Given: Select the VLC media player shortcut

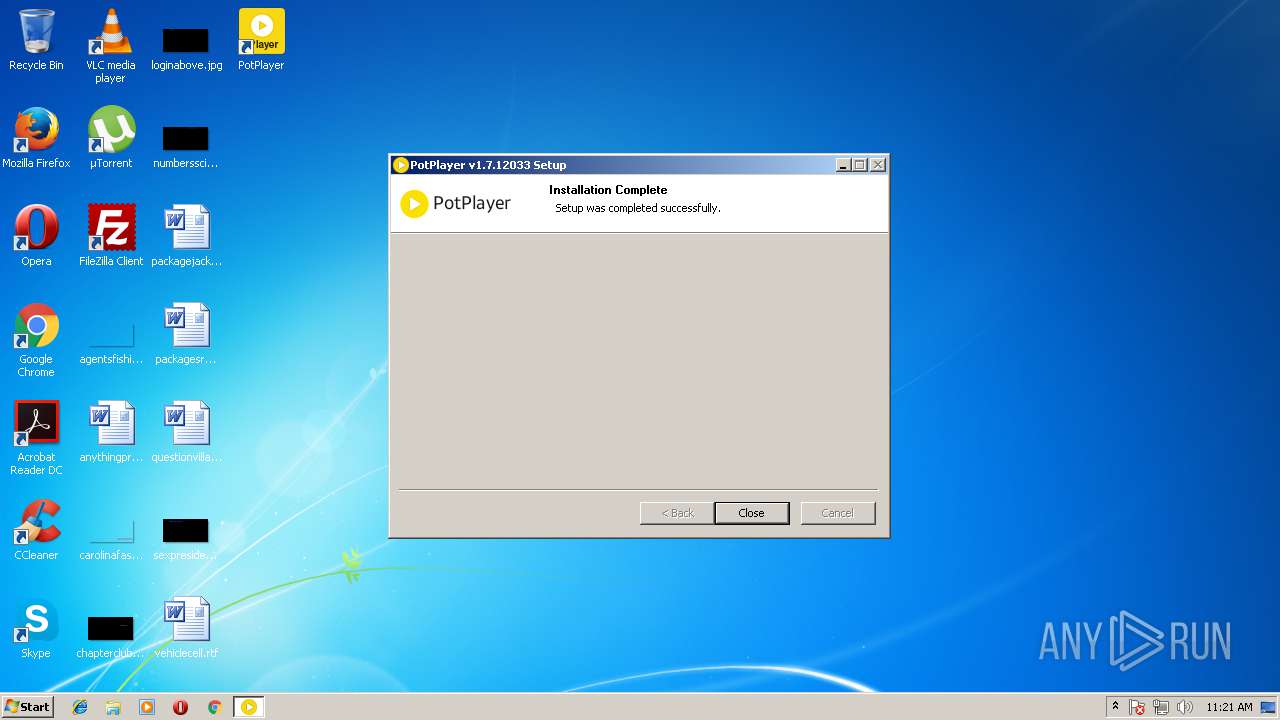Looking at the screenshot, I should (x=111, y=46).
